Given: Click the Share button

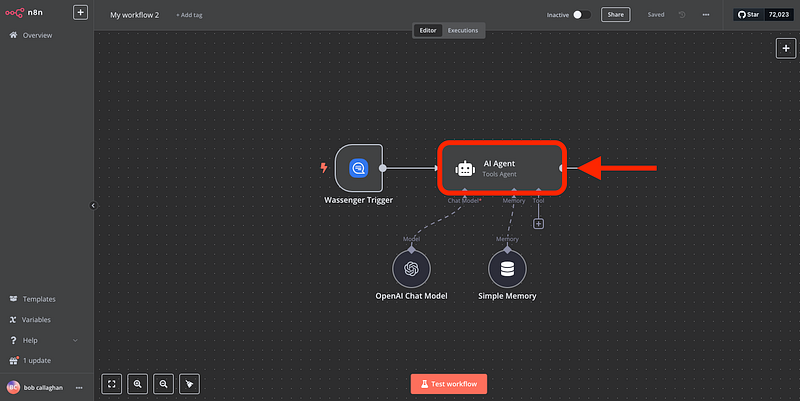Looking at the screenshot, I should point(615,15).
